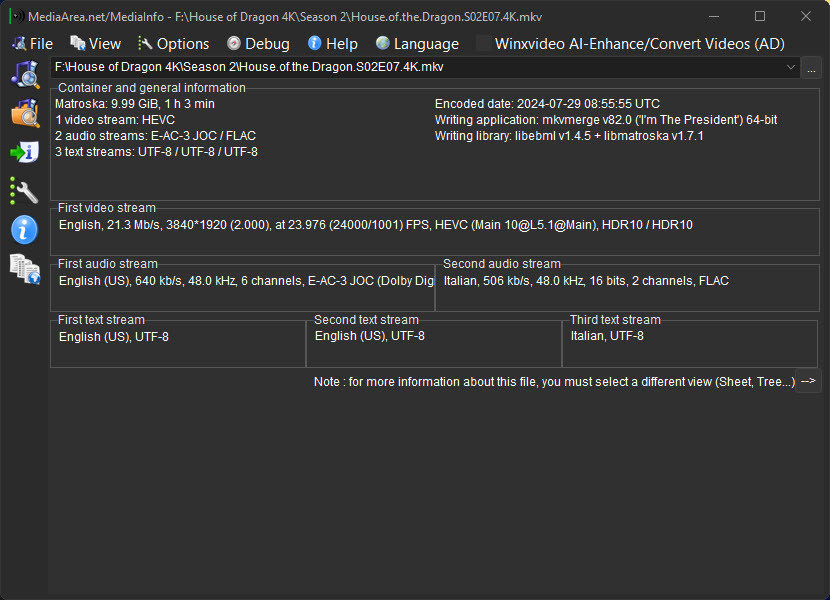Open the File menu

pos(33,43)
